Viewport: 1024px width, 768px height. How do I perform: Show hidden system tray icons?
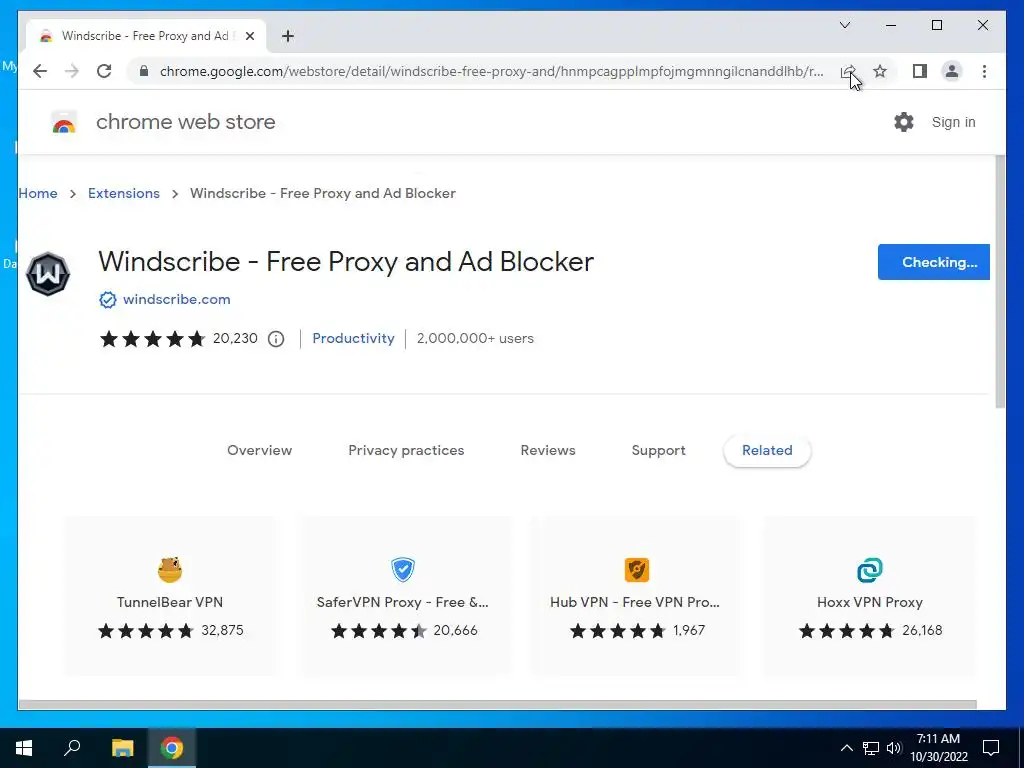coord(846,748)
